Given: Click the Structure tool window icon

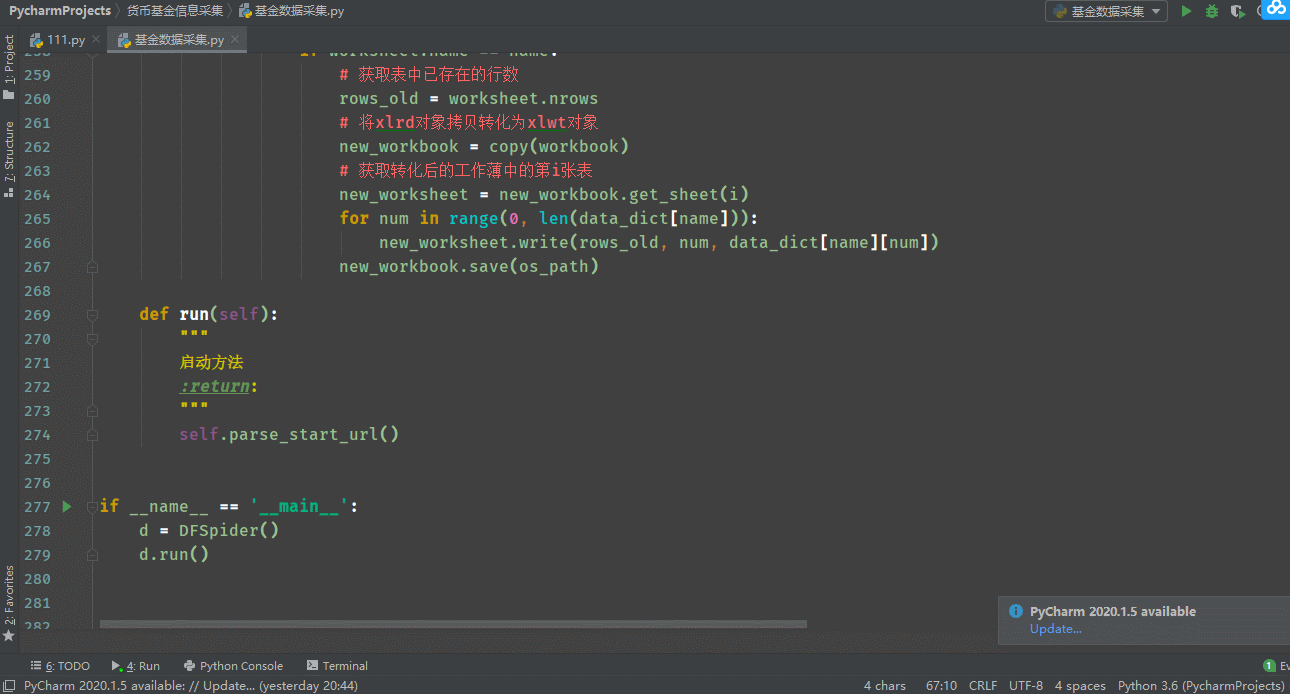Looking at the screenshot, I should [9, 191].
